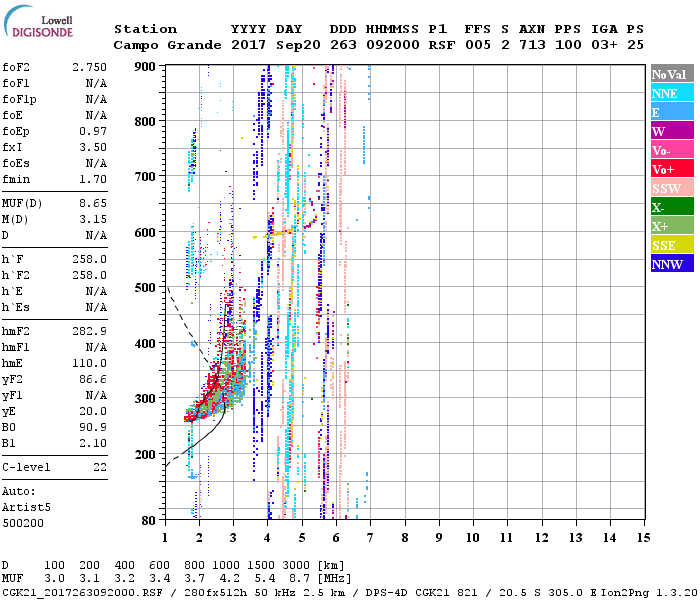Click the foEs N/A value

(x=96, y=163)
